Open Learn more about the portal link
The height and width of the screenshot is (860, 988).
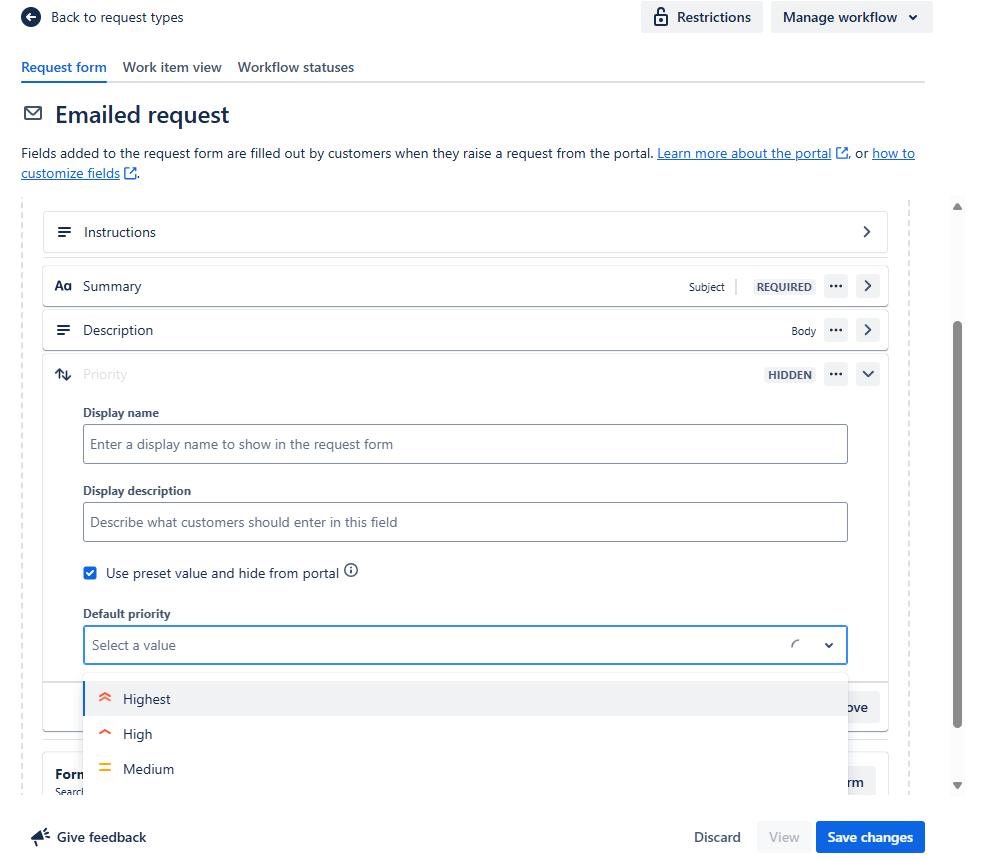click(744, 153)
